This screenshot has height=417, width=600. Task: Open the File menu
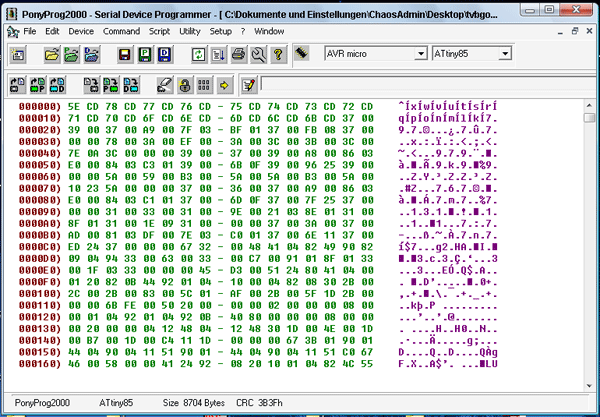[x=29, y=31]
